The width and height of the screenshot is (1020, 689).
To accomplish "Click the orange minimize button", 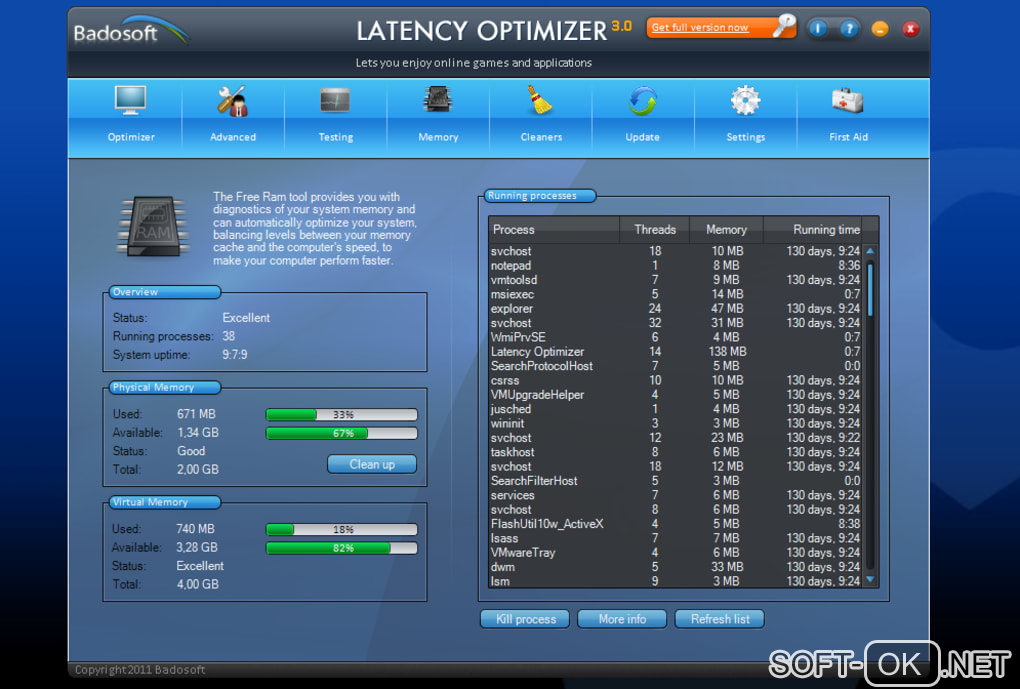I will pos(879,29).
